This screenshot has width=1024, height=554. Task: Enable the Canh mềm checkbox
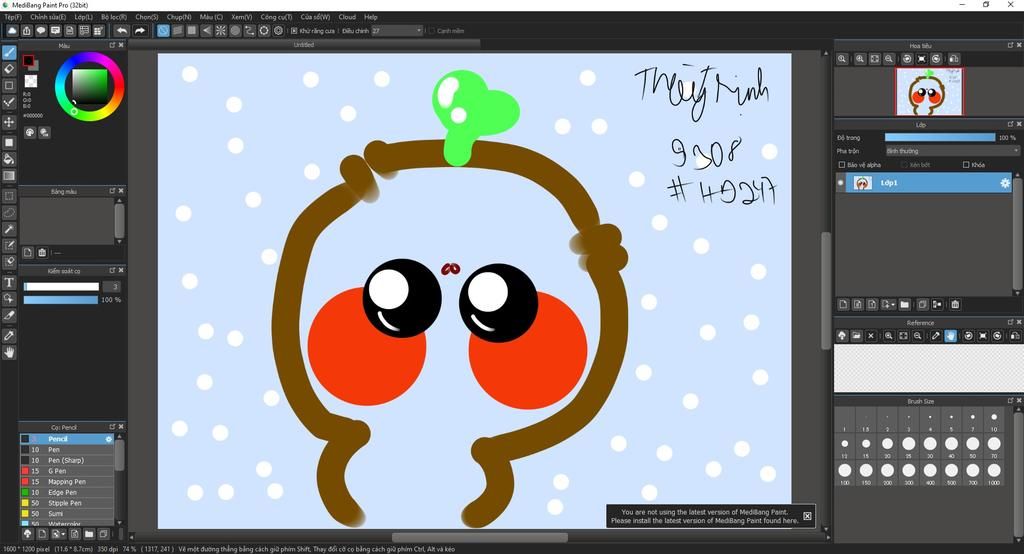(x=431, y=31)
